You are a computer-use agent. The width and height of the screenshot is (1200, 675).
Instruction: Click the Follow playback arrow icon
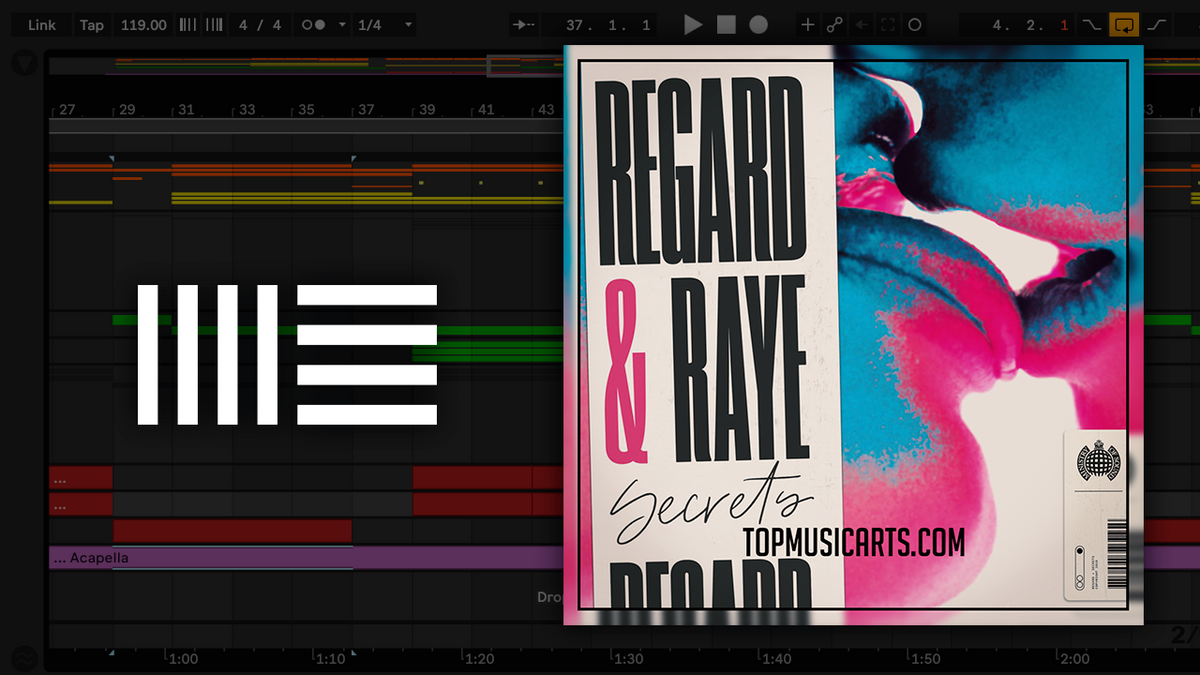point(524,24)
